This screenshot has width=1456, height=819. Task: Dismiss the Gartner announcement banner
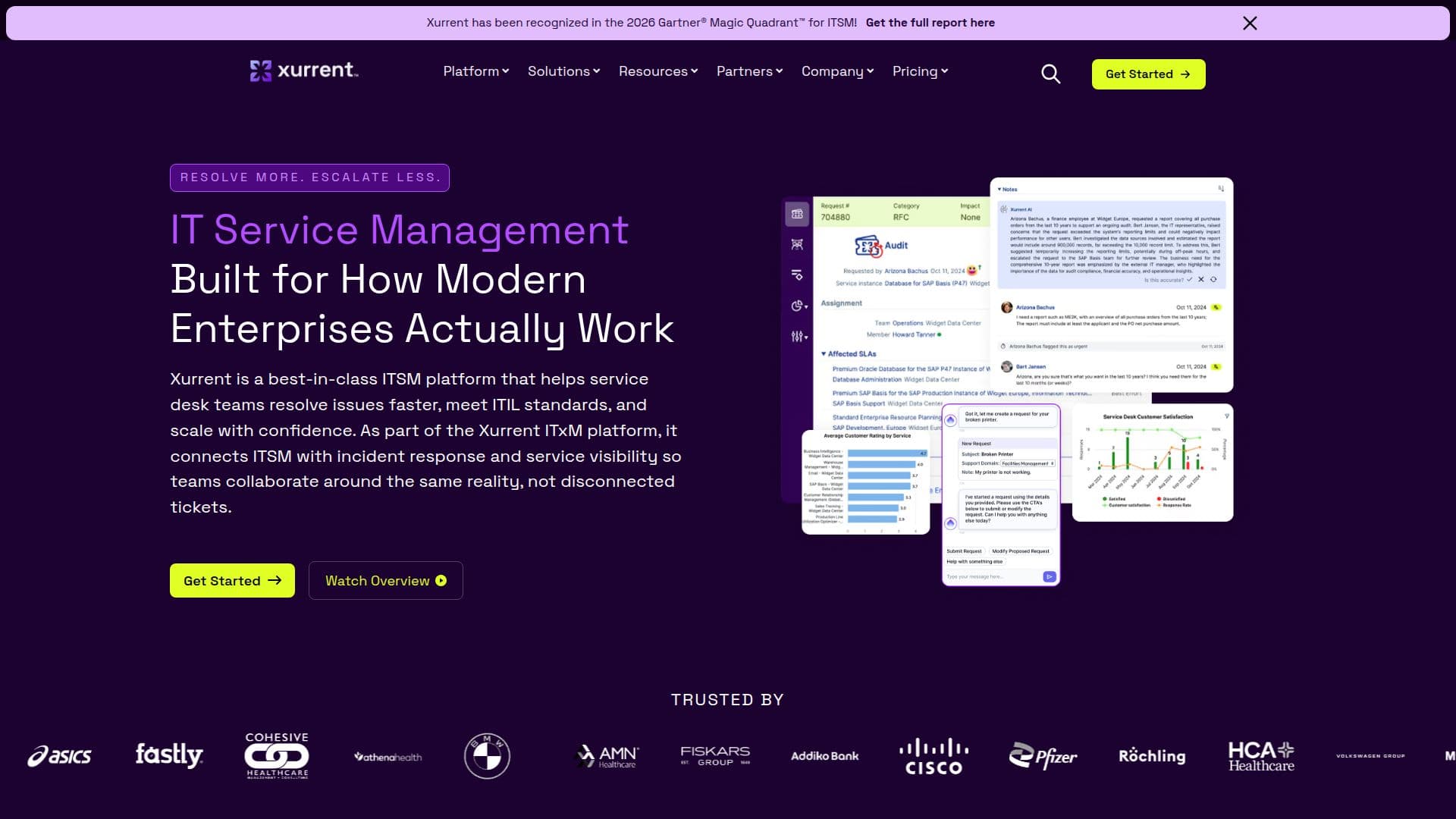click(x=1250, y=23)
